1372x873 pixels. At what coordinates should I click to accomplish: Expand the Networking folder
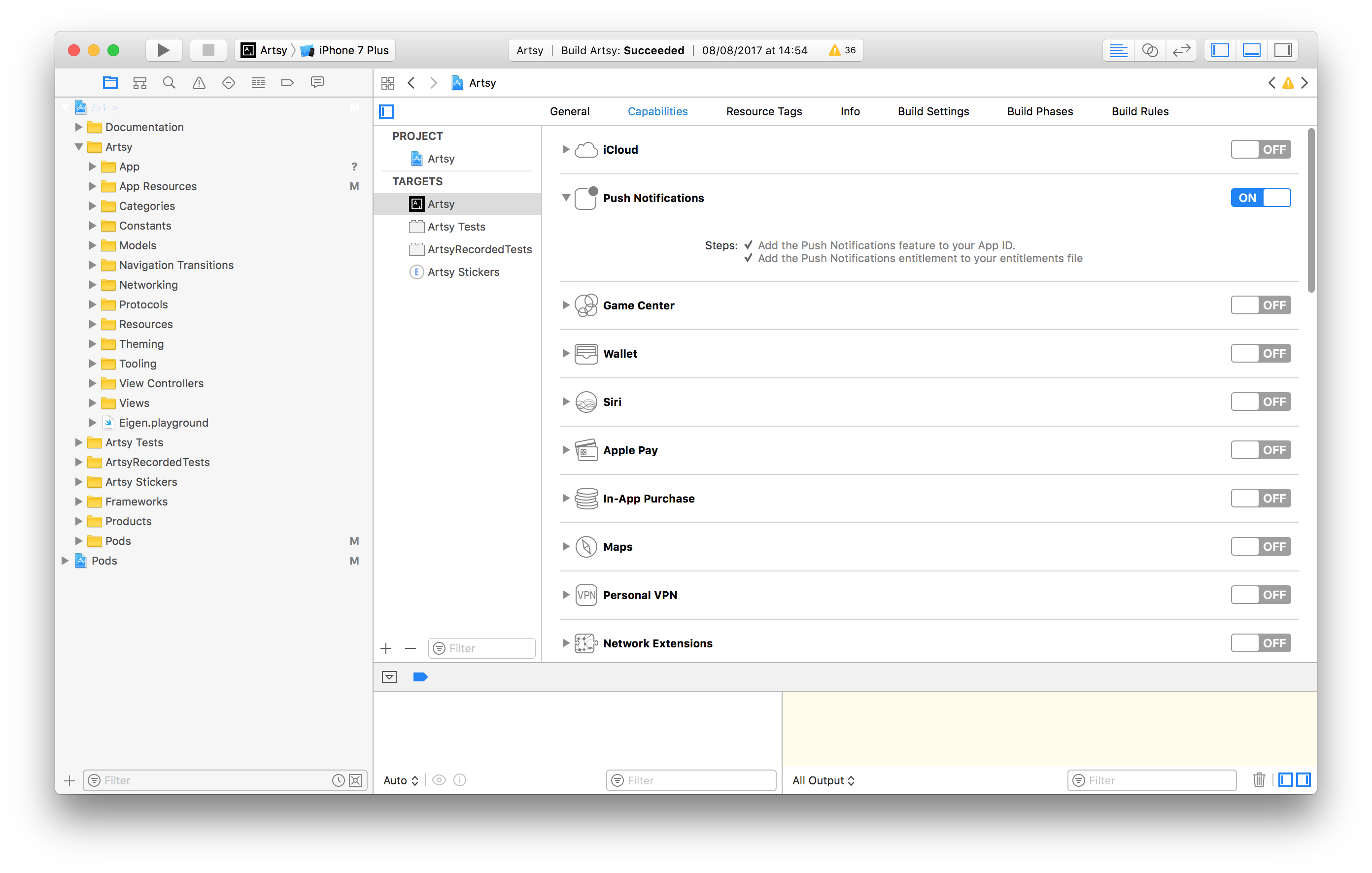tap(92, 285)
